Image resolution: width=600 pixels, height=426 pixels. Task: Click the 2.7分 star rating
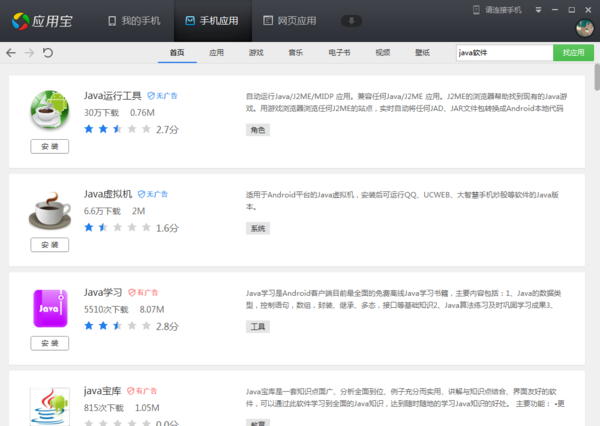tap(131, 129)
